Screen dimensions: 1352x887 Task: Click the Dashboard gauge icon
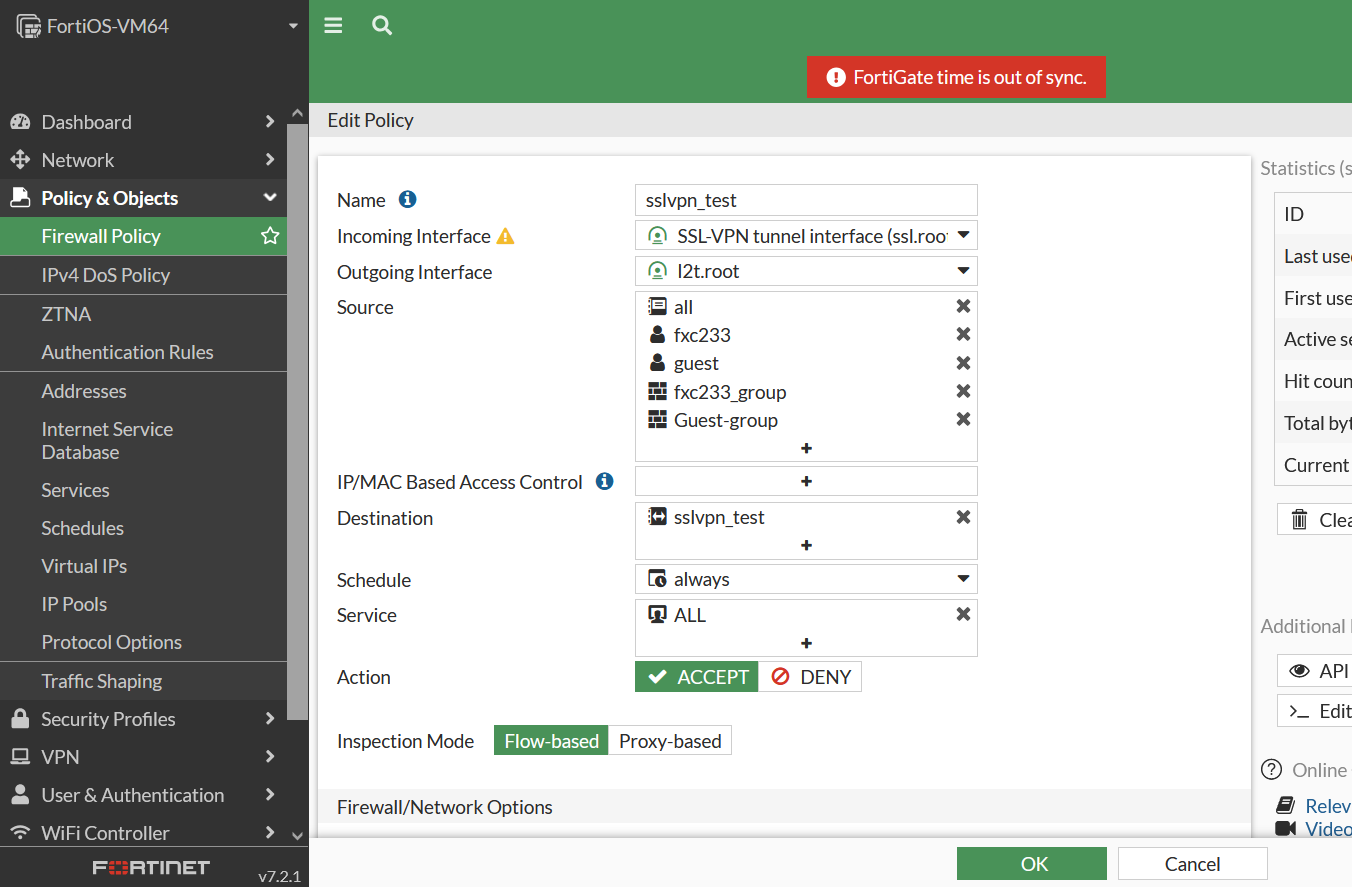pos(20,122)
